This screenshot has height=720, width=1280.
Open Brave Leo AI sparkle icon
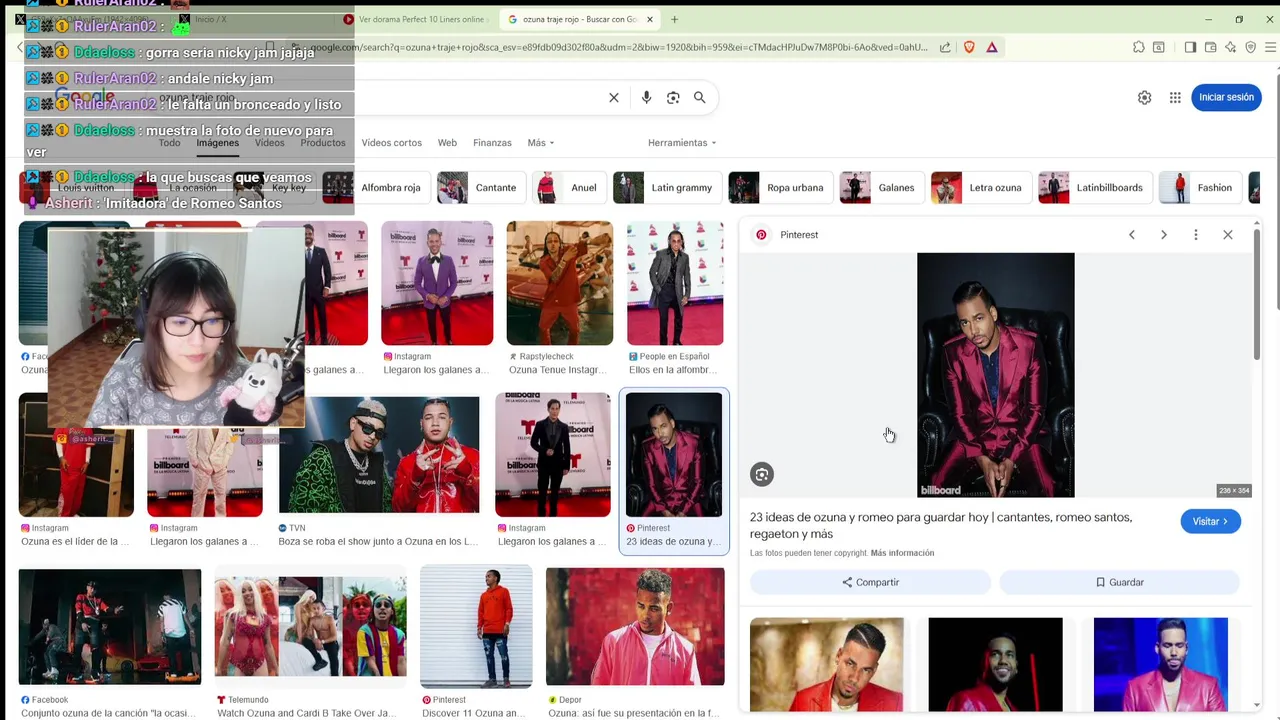point(1231,47)
